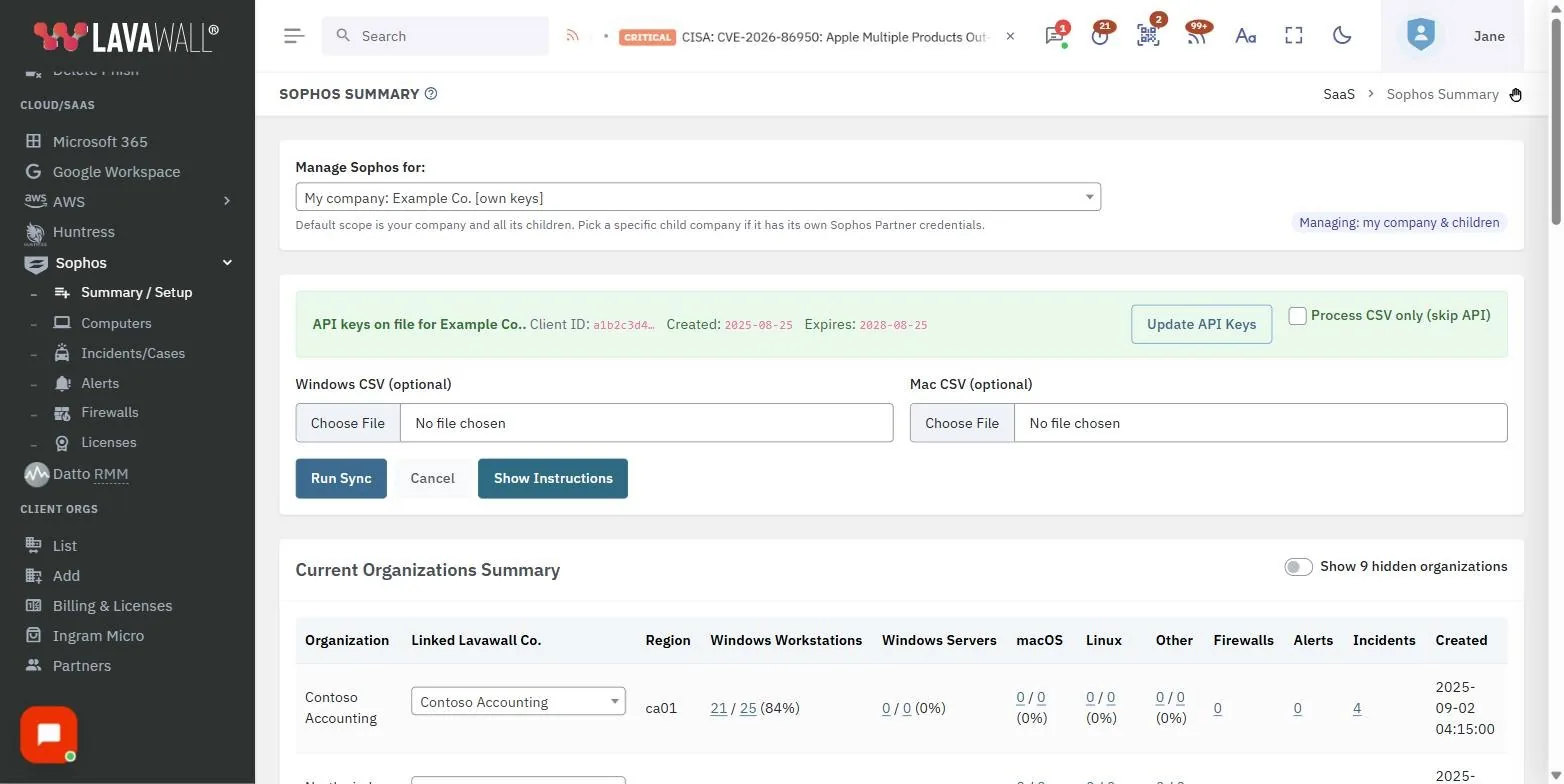Screen dimensions: 1564x784
Task: Enable Process CSV only (skip API) checkbox
Action: point(1297,316)
